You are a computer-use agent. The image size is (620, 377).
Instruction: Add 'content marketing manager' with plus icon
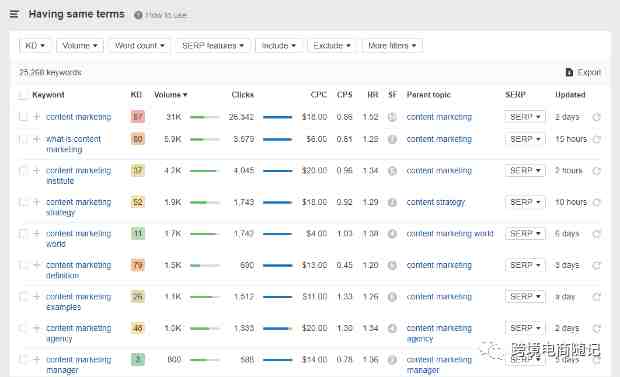tap(36, 360)
